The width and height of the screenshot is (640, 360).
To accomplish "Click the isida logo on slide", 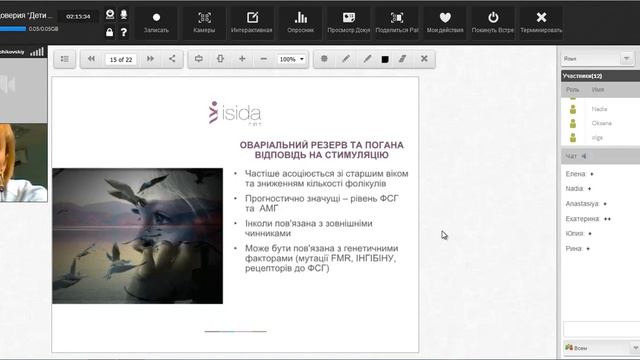I will click(235, 113).
